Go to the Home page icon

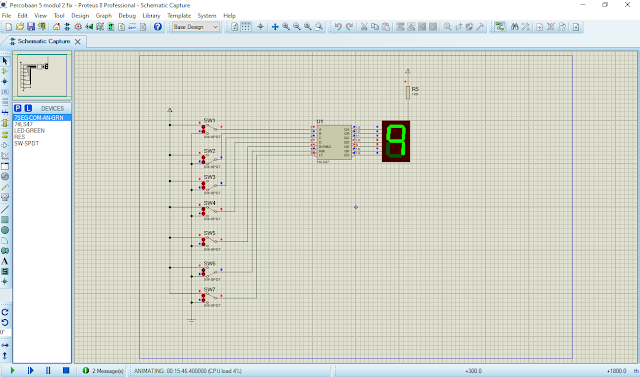[56, 27]
